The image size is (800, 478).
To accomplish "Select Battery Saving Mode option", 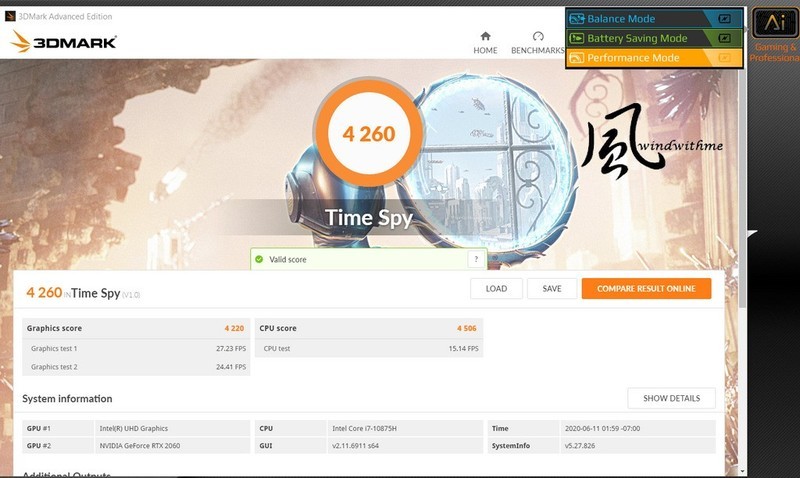I will pos(654,38).
